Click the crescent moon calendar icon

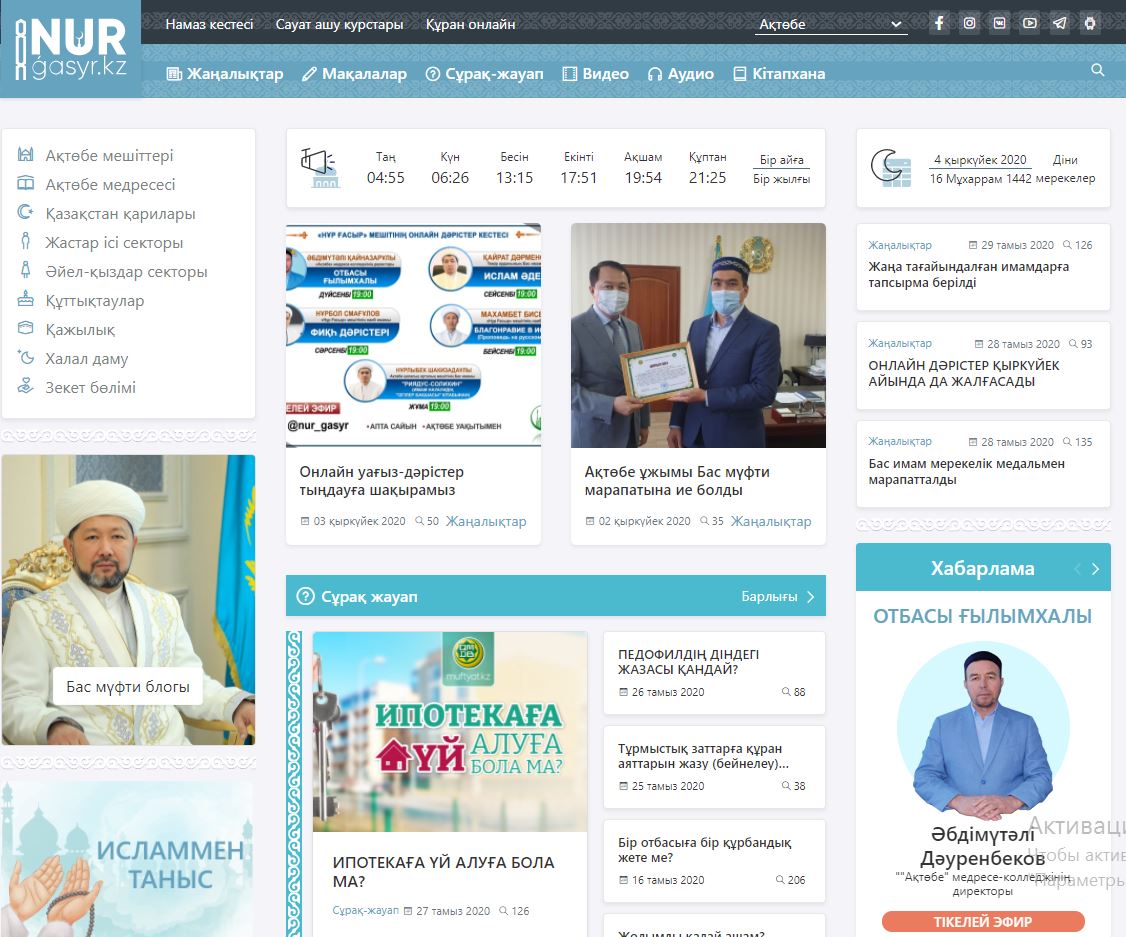pos(890,168)
